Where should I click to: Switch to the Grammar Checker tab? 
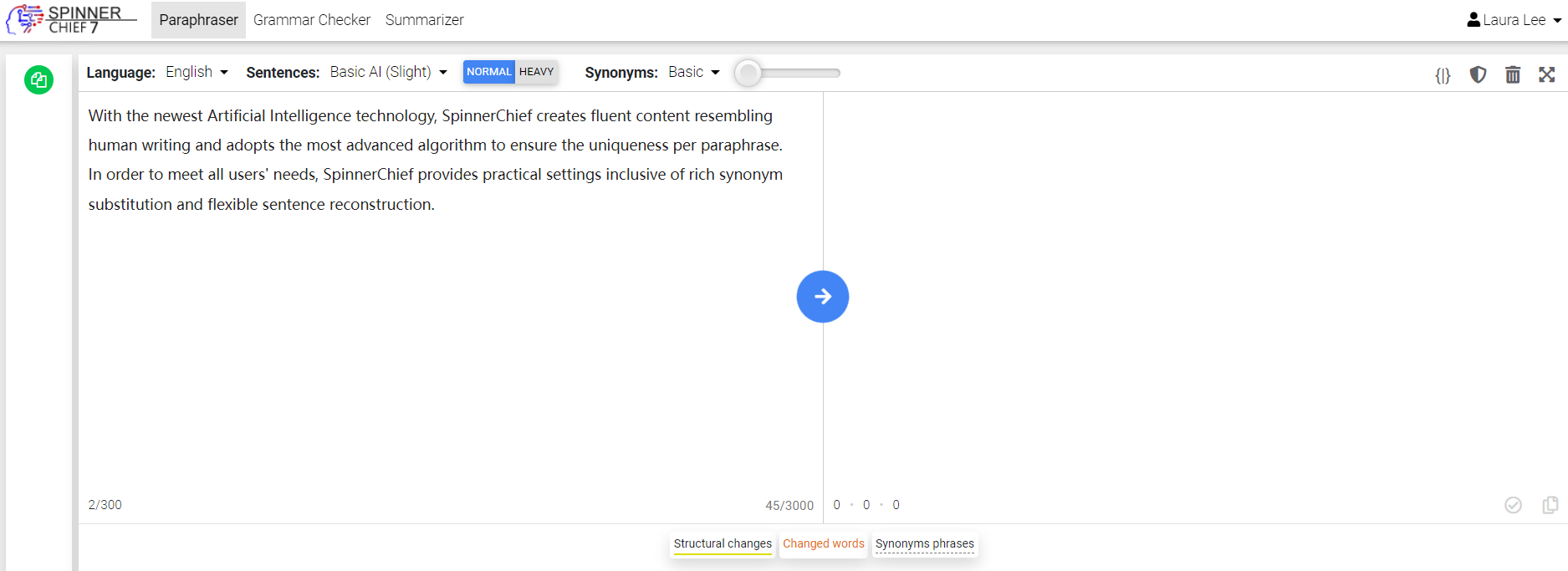tap(312, 19)
